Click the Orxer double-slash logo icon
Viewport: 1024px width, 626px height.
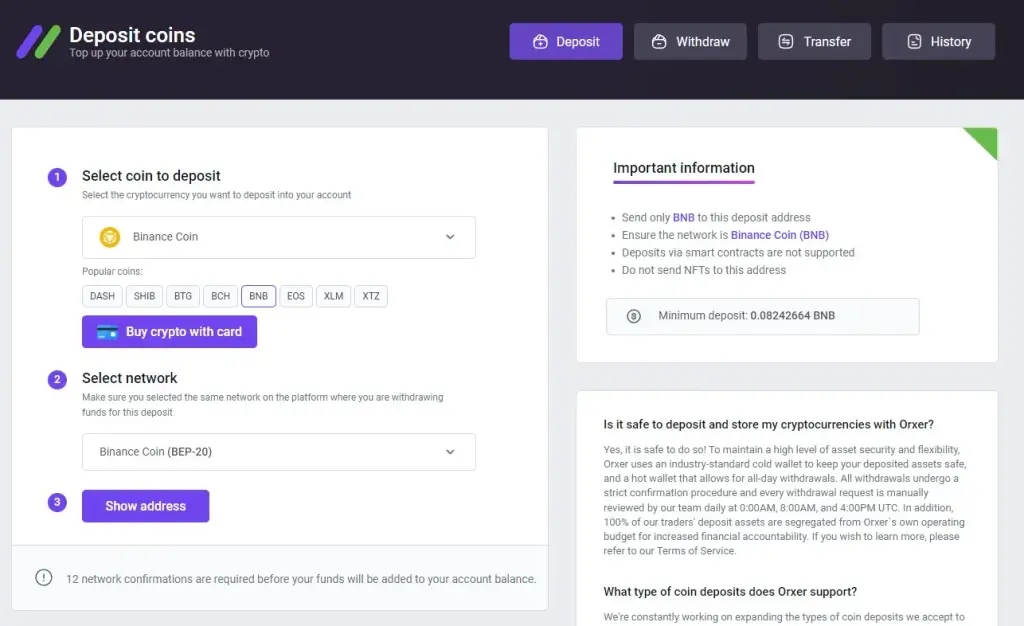(x=39, y=42)
